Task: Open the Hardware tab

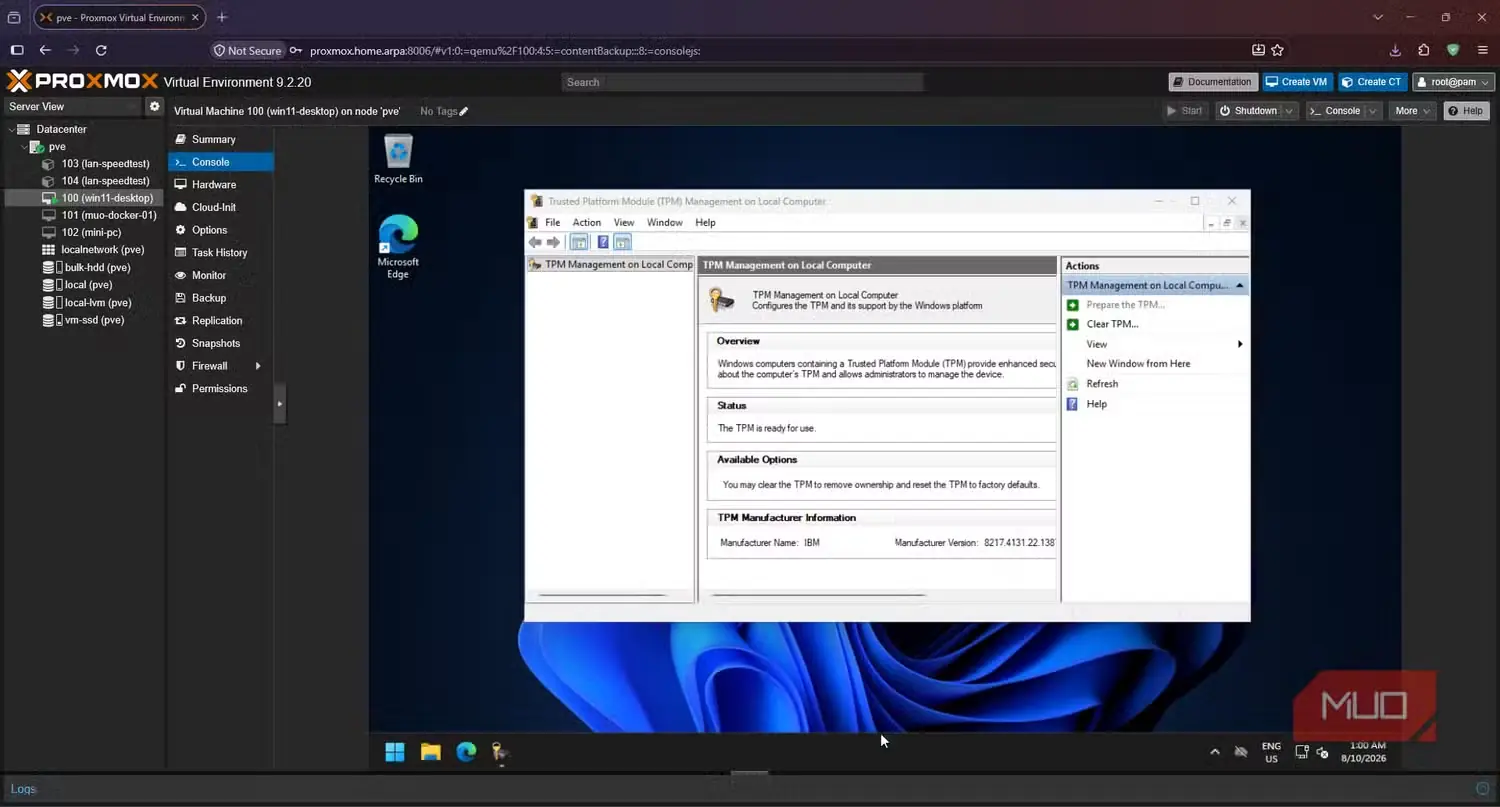Action: point(221,185)
